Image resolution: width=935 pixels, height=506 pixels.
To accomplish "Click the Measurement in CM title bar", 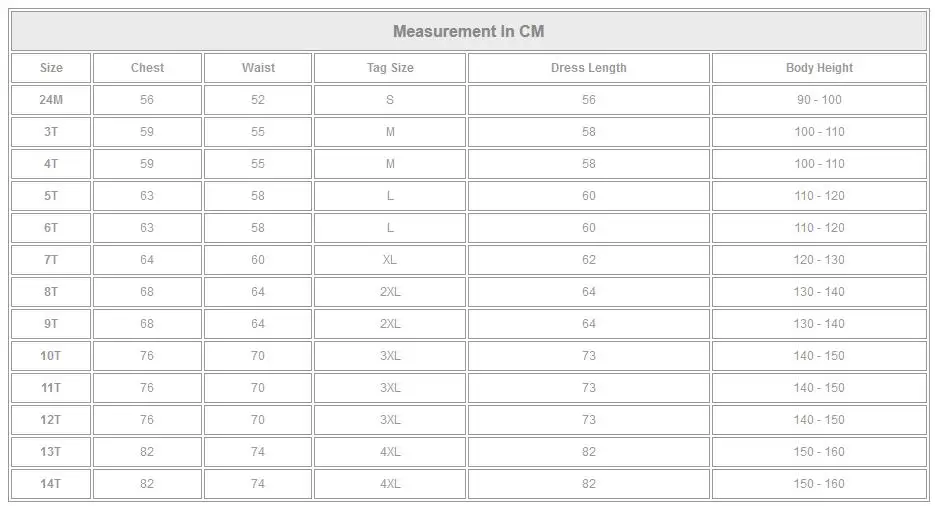I will [x=469, y=31].
